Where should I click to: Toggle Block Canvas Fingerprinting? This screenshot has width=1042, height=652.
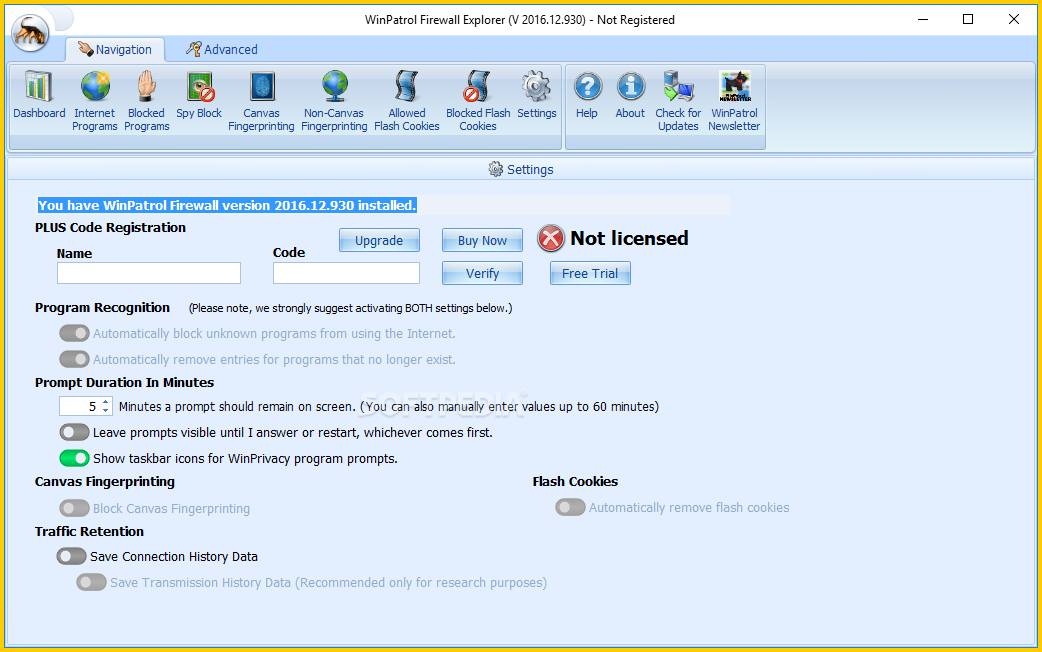click(74, 508)
